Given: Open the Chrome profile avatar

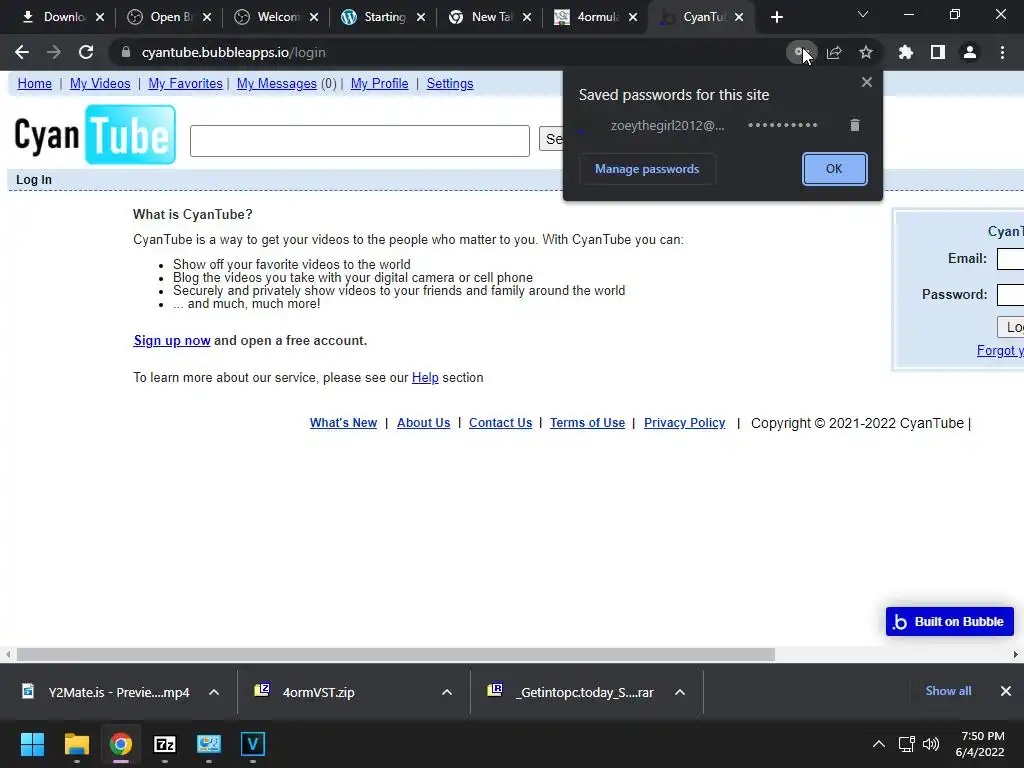Looking at the screenshot, I should pos(970,52).
